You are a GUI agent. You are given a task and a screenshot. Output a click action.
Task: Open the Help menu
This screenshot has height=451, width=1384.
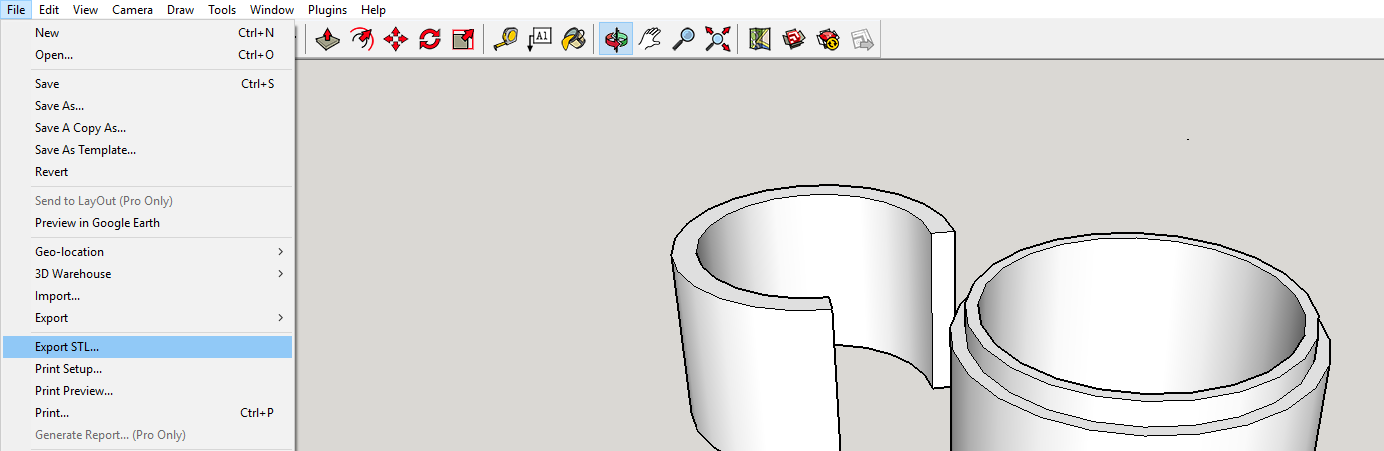point(373,9)
